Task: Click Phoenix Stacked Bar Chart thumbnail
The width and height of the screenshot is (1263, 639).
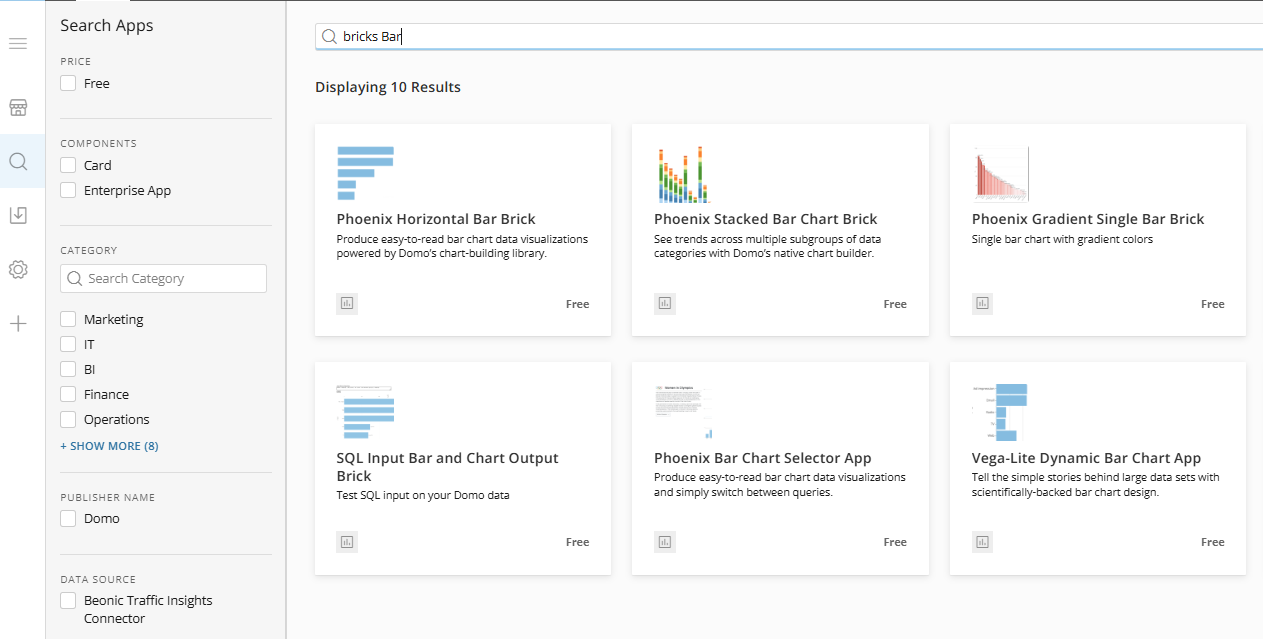Action: (x=683, y=173)
